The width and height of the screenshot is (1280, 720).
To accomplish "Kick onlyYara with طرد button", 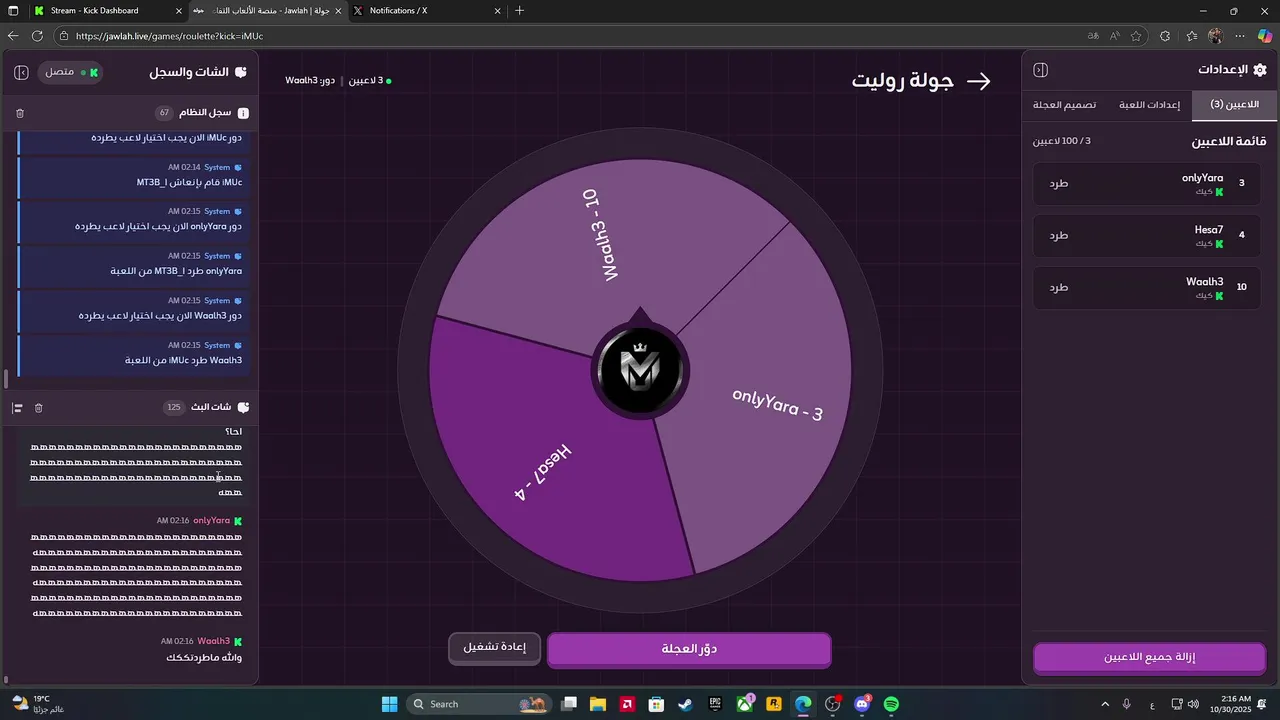I will pos(1058,183).
